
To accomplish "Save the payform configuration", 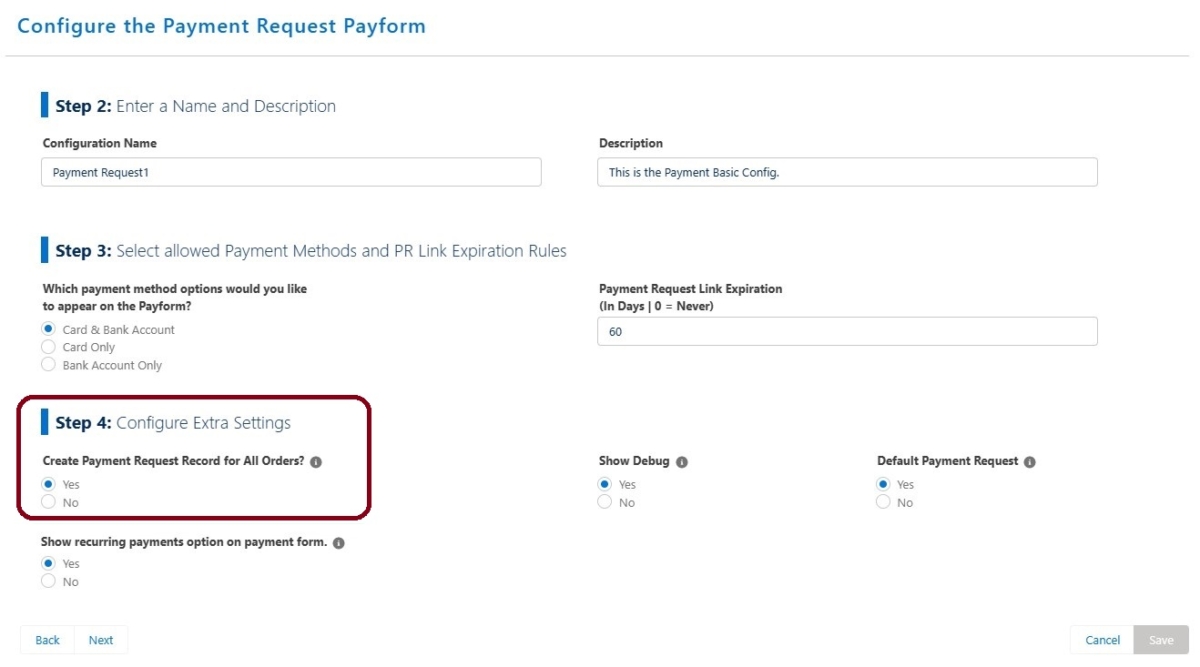I will (x=1161, y=640).
